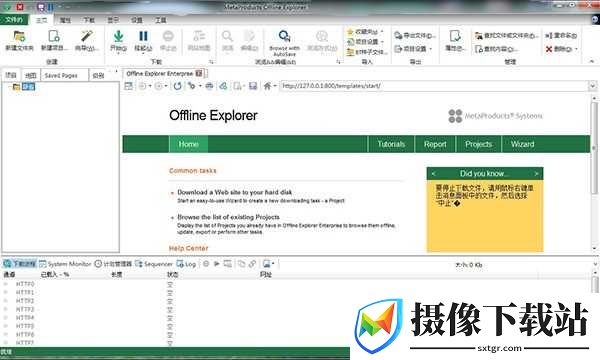Click the blue Pause download icon

143,36
